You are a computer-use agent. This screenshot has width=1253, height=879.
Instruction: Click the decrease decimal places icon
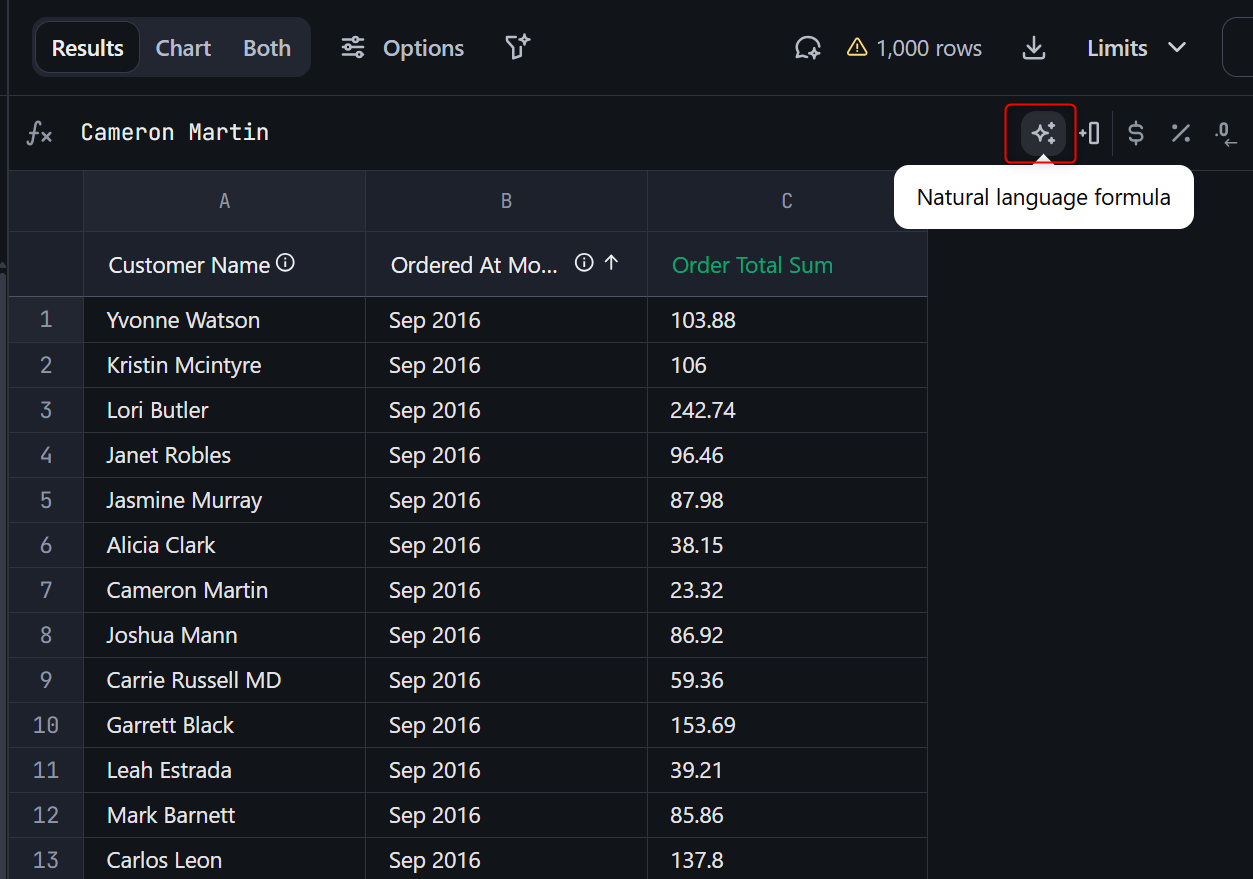tap(1226, 133)
